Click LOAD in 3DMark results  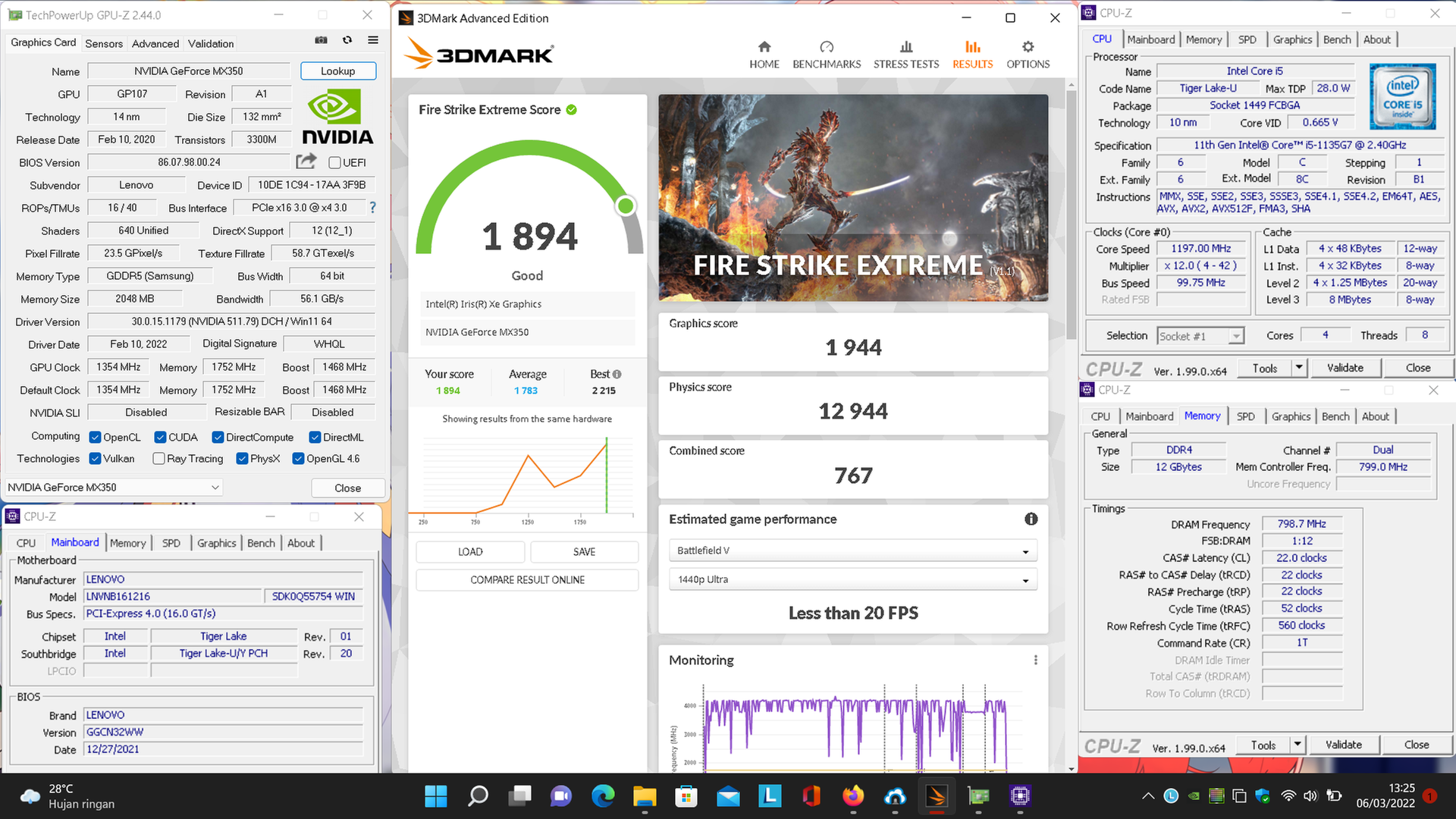click(470, 551)
